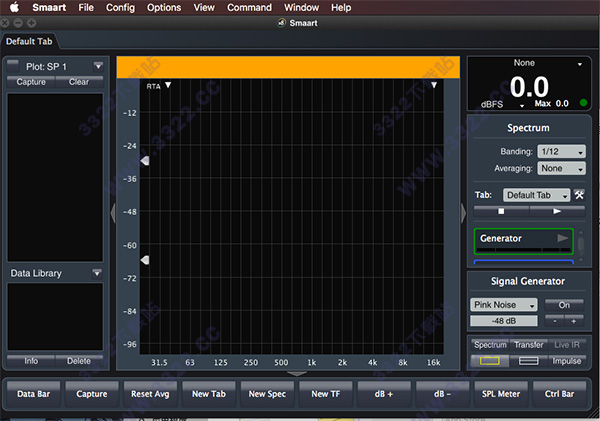Viewport: 600px width, 421px height.
Task: Open the Config menu
Action: pos(120,7)
